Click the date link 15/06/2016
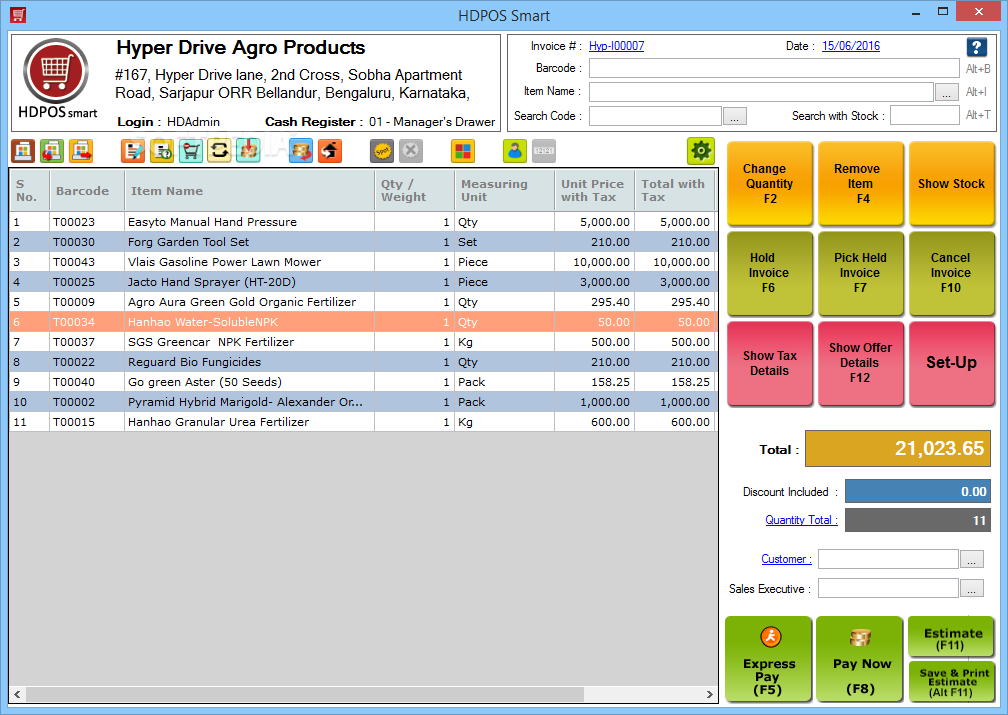Screen dimensions: 1008x715 click(x=850, y=46)
